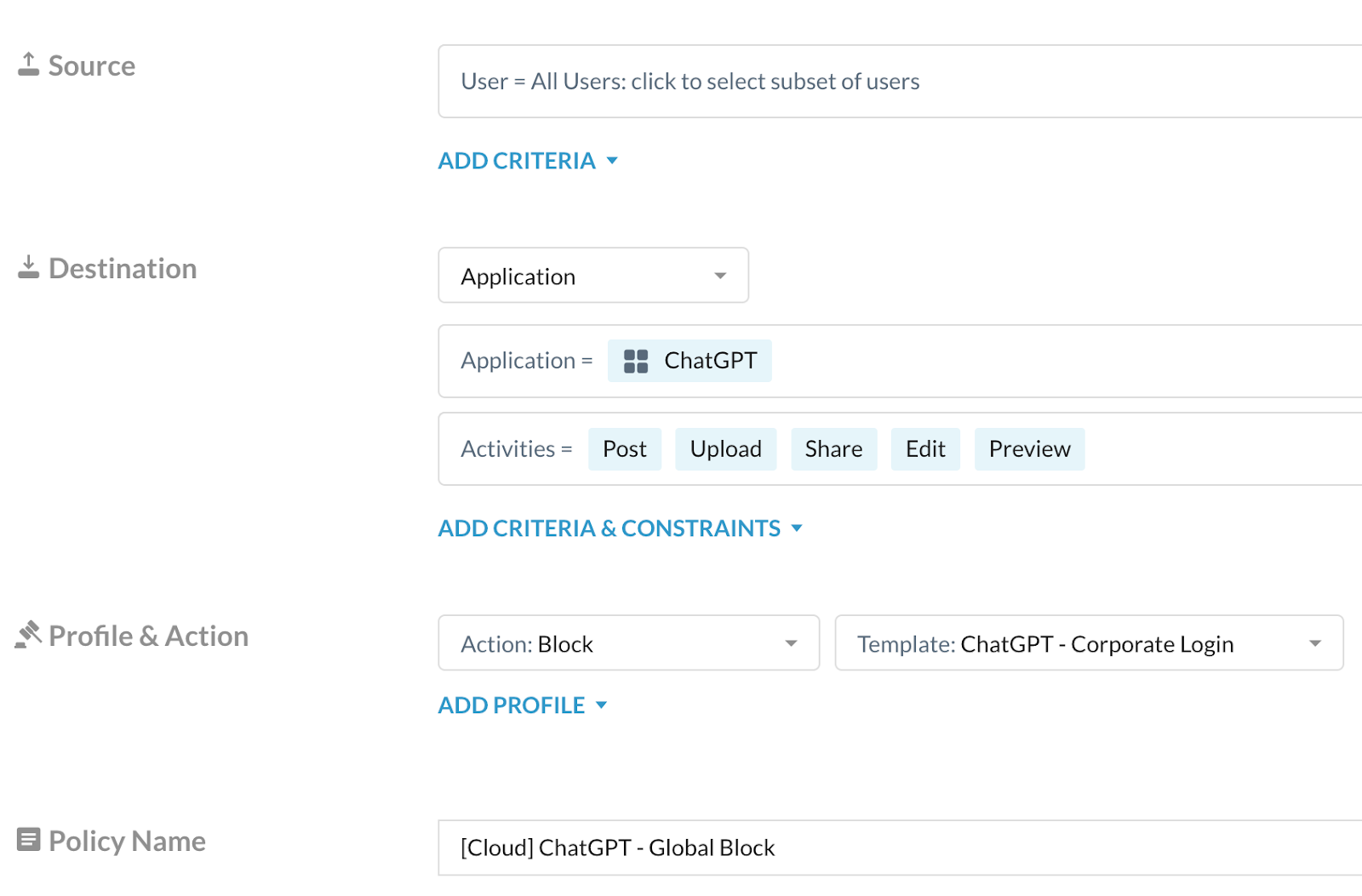Click the Profile & Action gavel icon
The width and height of the screenshot is (1362, 896).
(x=28, y=635)
